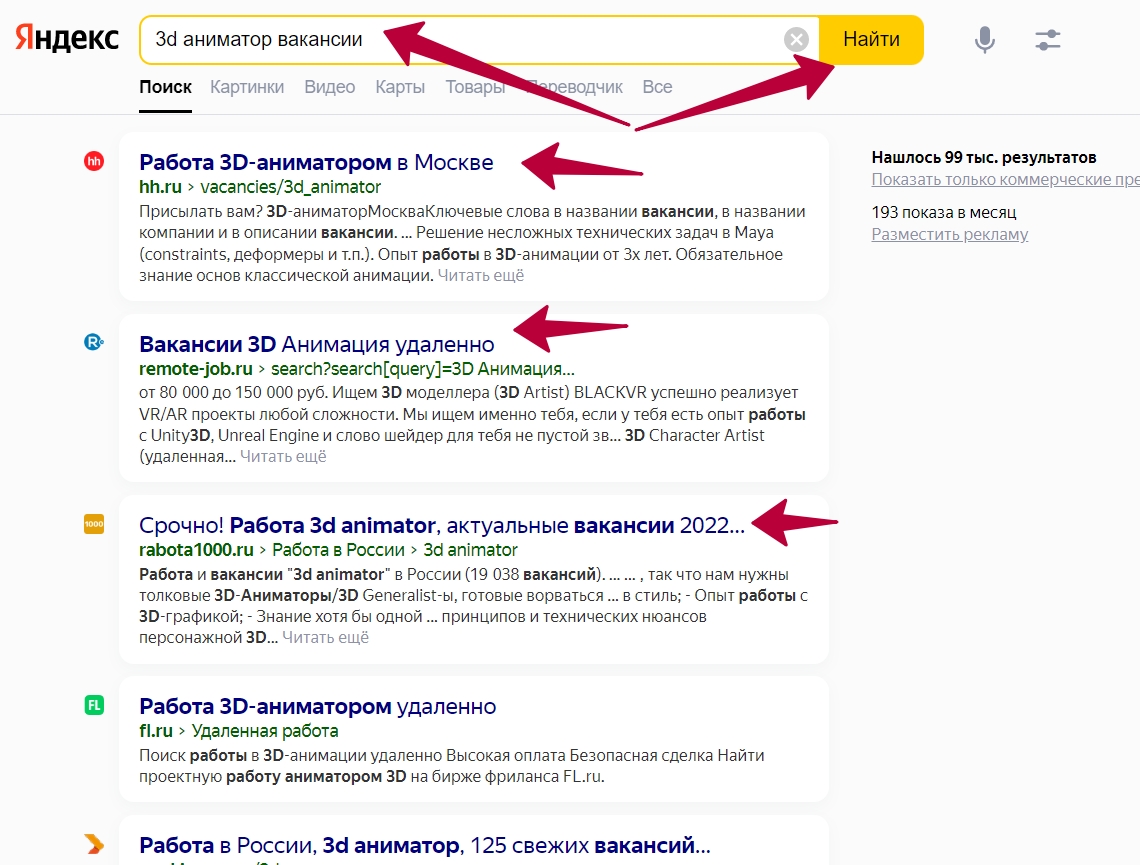Screen dimensions: 1140x865
Task: Click rabota1000.ru domain link
Action: coord(196,550)
